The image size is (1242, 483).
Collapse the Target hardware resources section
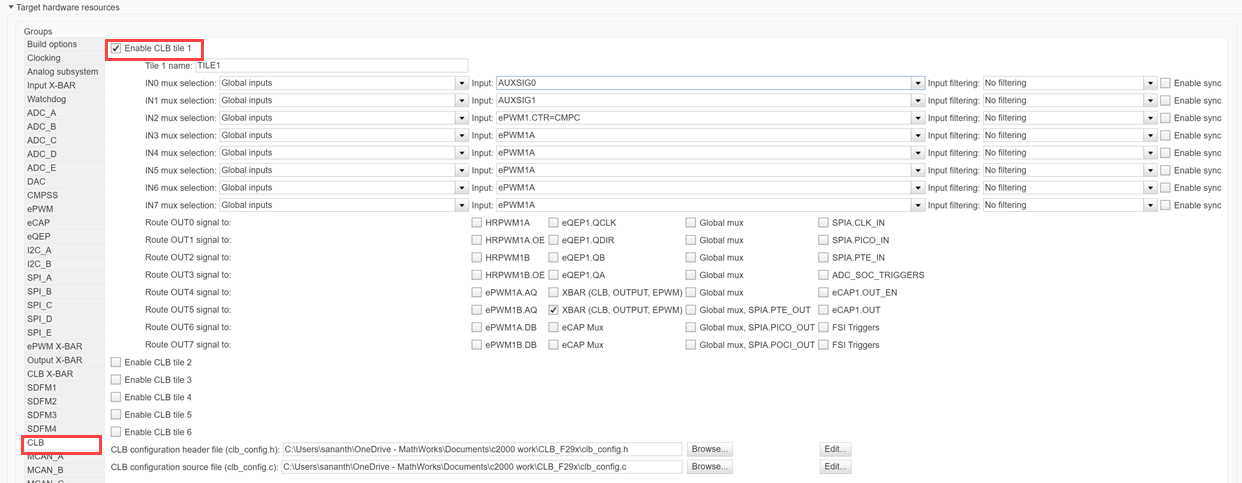coord(11,7)
